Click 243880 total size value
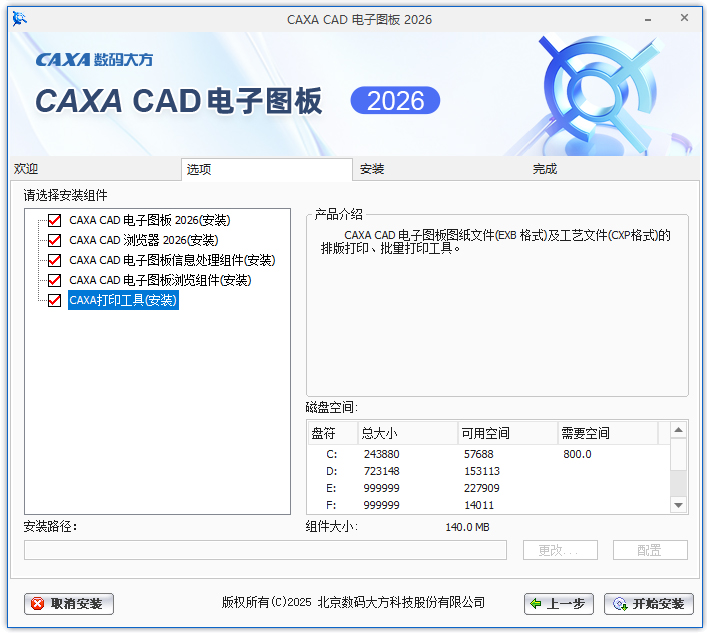 [381, 454]
